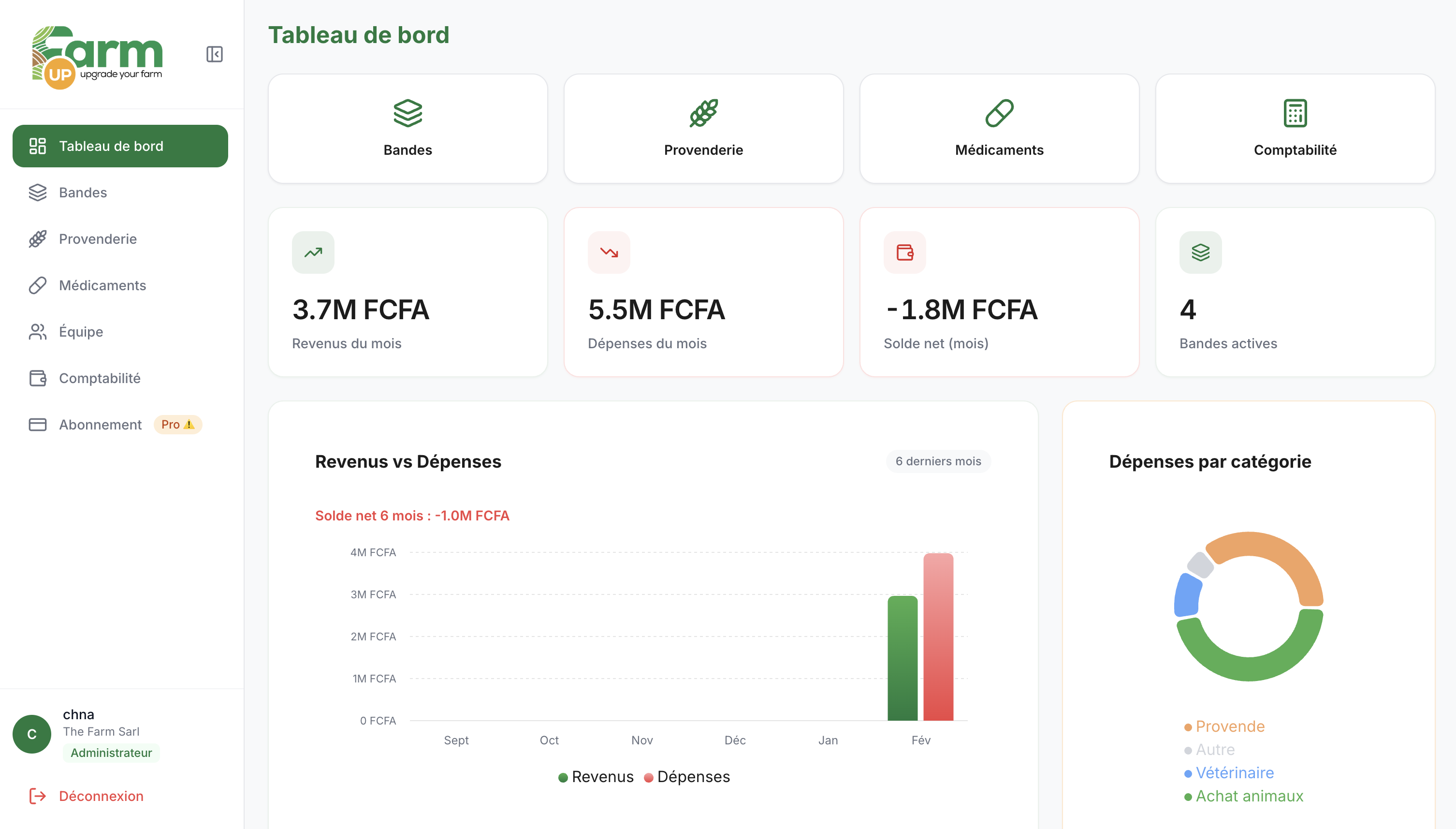The width and height of the screenshot is (1456, 829).
Task: Click the wallet icon on Solde net card
Action: coord(904,252)
